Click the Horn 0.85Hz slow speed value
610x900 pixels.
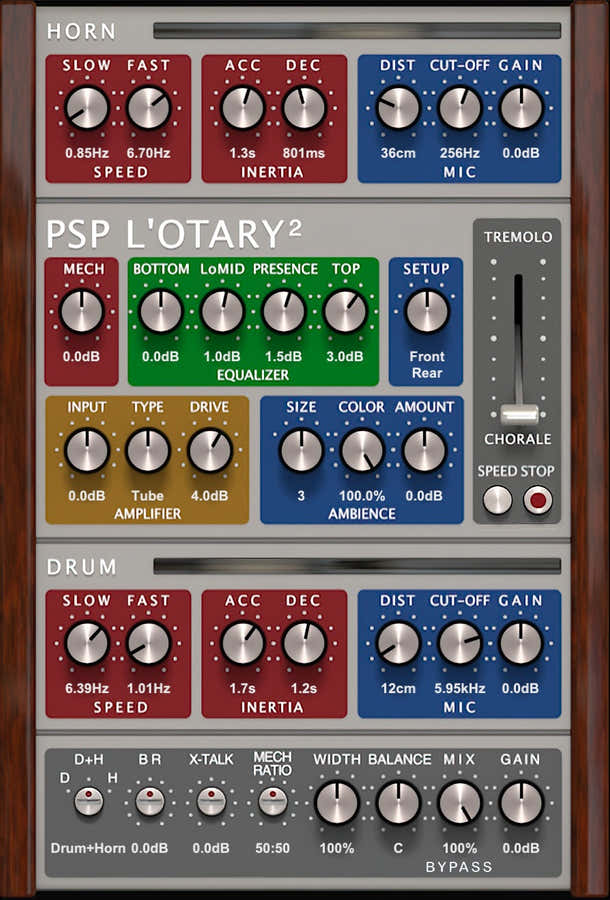tap(87, 153)
